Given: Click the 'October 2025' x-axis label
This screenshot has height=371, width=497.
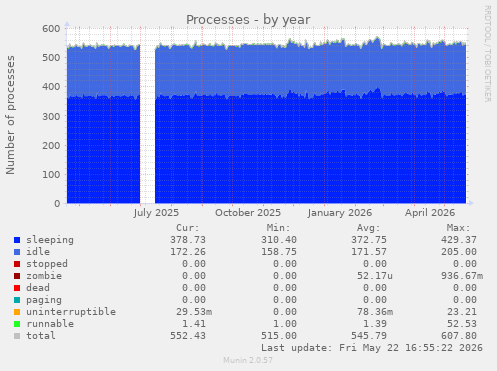Looking at the screenshot, I should coord(248,213).
